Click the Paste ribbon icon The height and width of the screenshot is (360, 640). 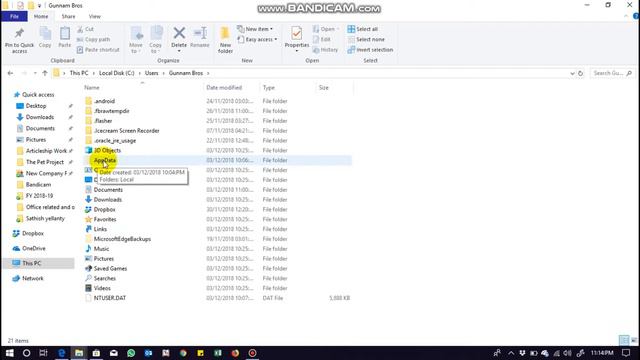click(x=64, y=38)
